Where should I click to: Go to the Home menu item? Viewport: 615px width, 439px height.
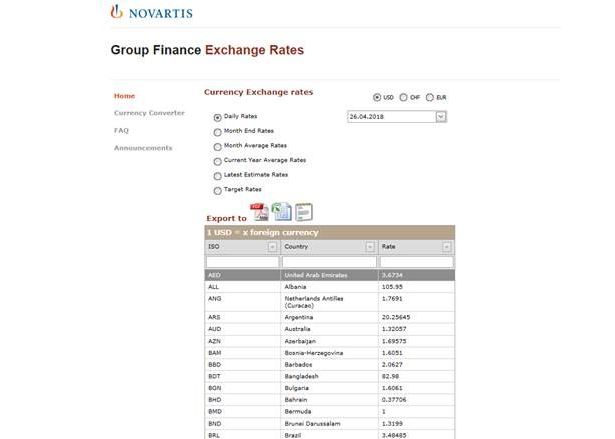(124, 96)
